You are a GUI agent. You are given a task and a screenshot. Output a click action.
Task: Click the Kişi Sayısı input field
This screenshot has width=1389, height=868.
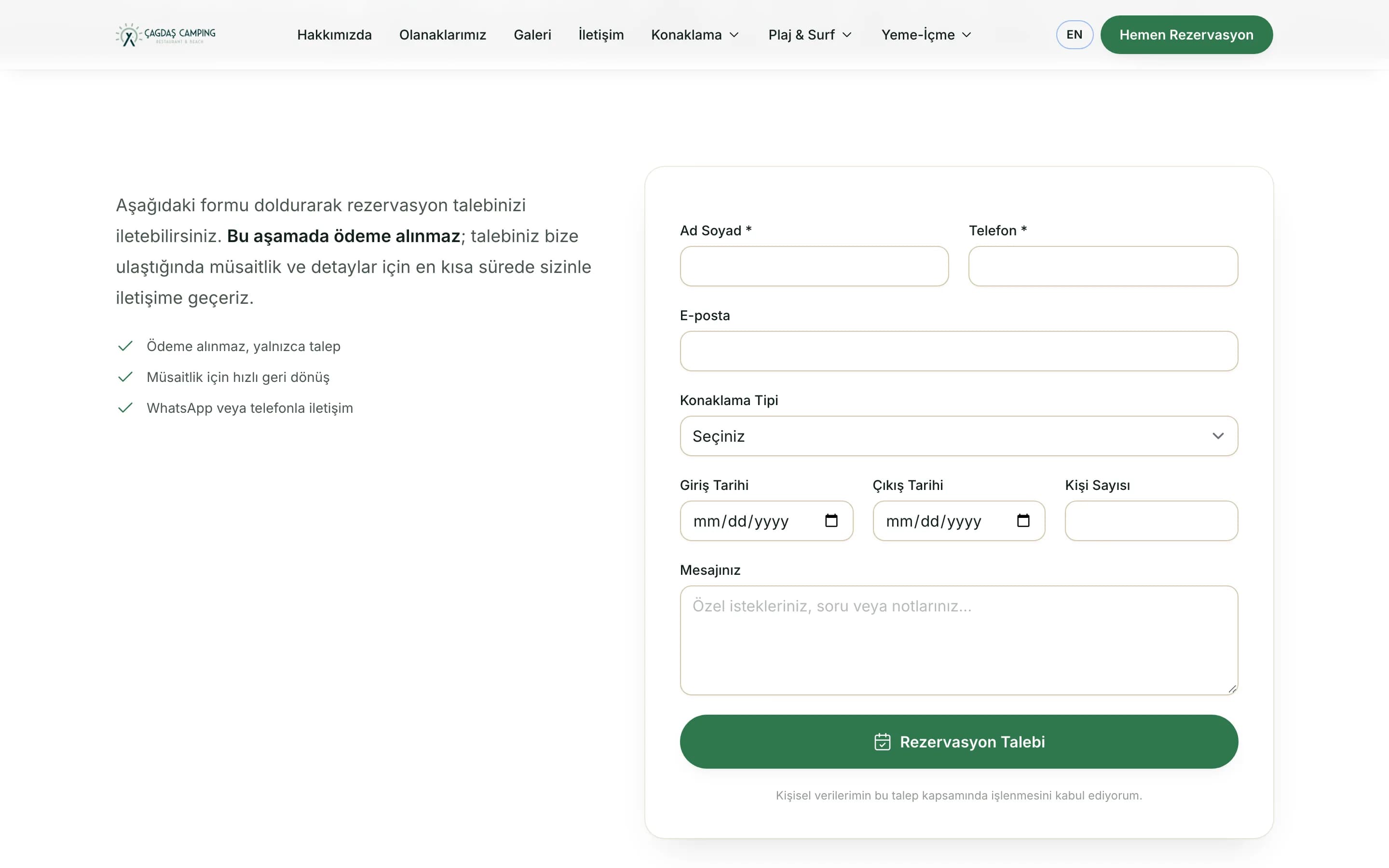(1151, 521)
